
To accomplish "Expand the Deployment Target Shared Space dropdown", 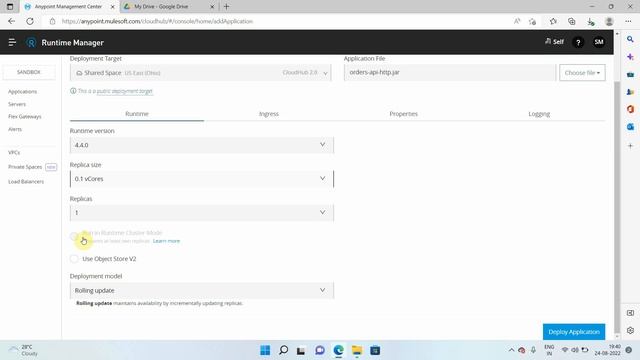I will point(200,73).
